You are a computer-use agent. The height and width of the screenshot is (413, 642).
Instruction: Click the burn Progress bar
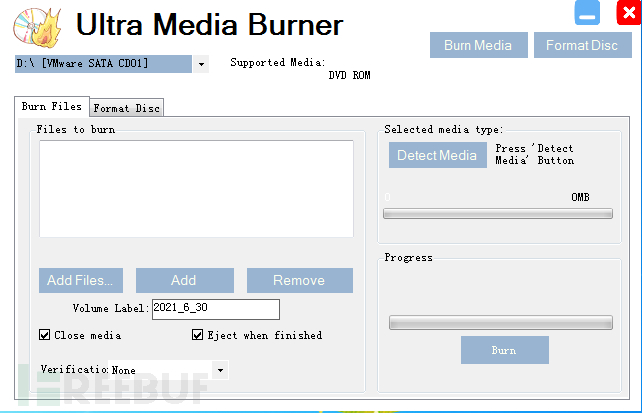point(500,322)
